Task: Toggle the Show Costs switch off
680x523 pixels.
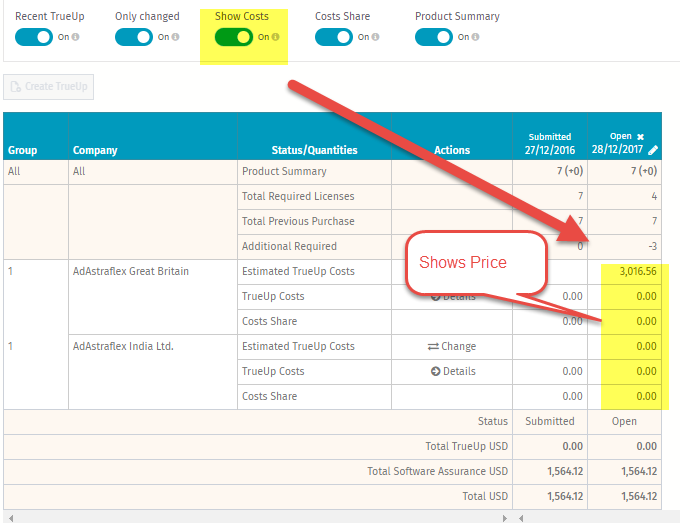Action: [x=234, y=37]
